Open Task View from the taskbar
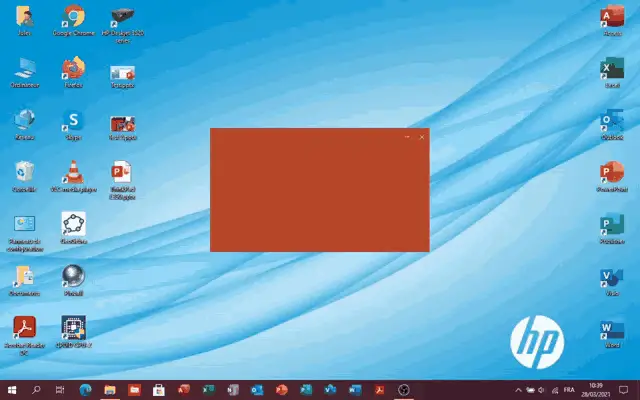 pos(61,389)
